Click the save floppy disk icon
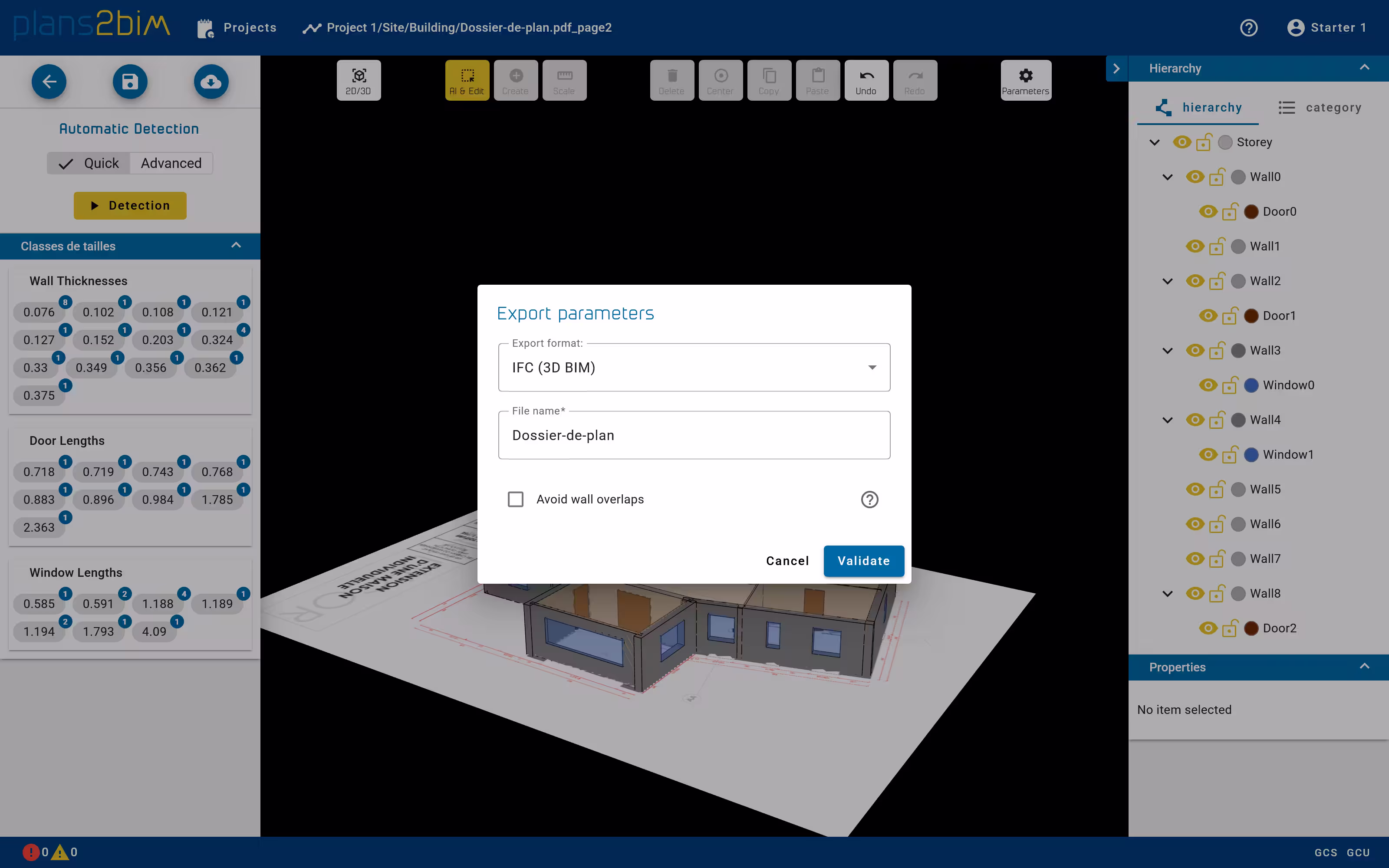This screenshot has height=868, width=1389. coord(130,82)
